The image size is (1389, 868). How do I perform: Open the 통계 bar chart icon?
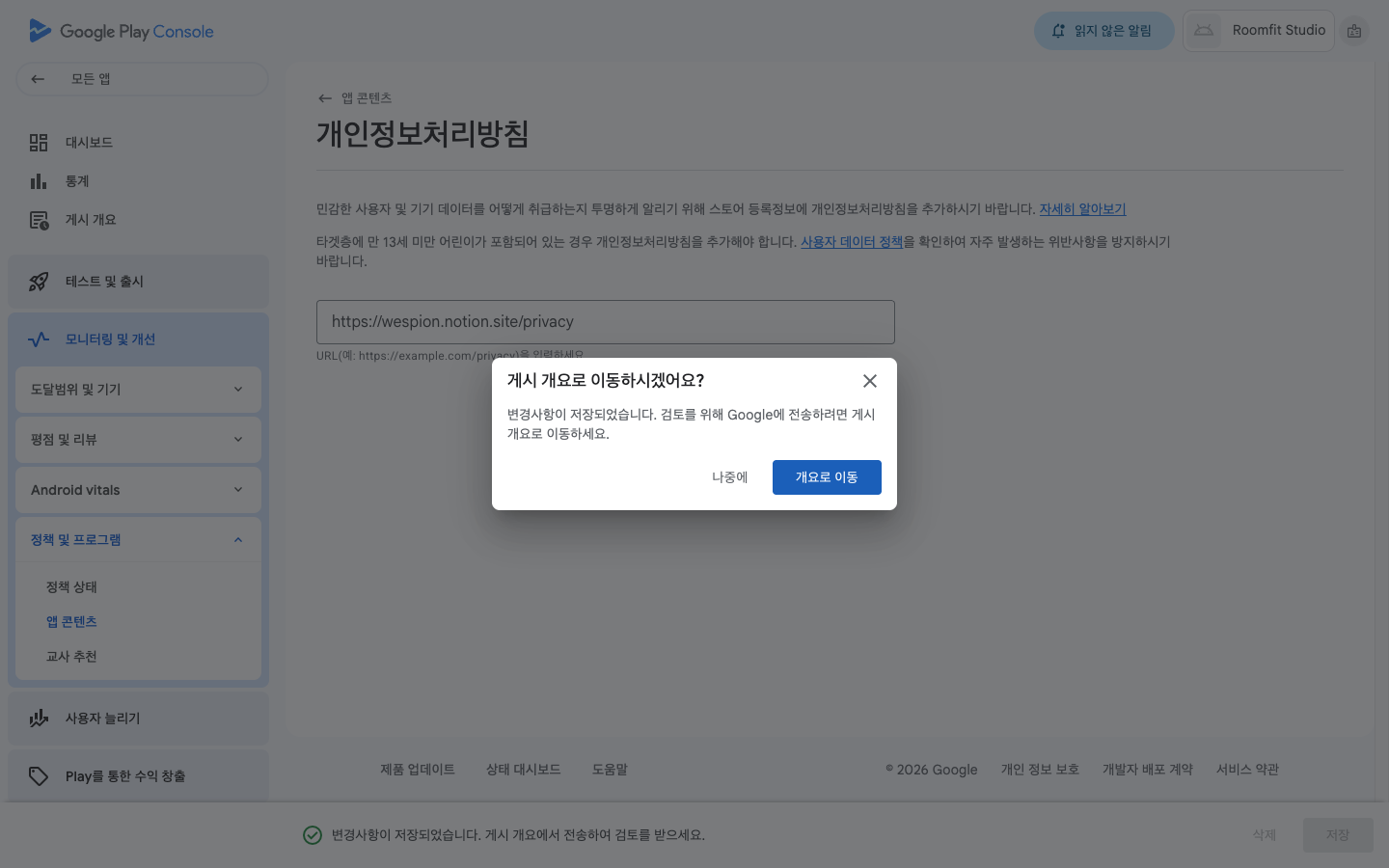pos(39,181)
